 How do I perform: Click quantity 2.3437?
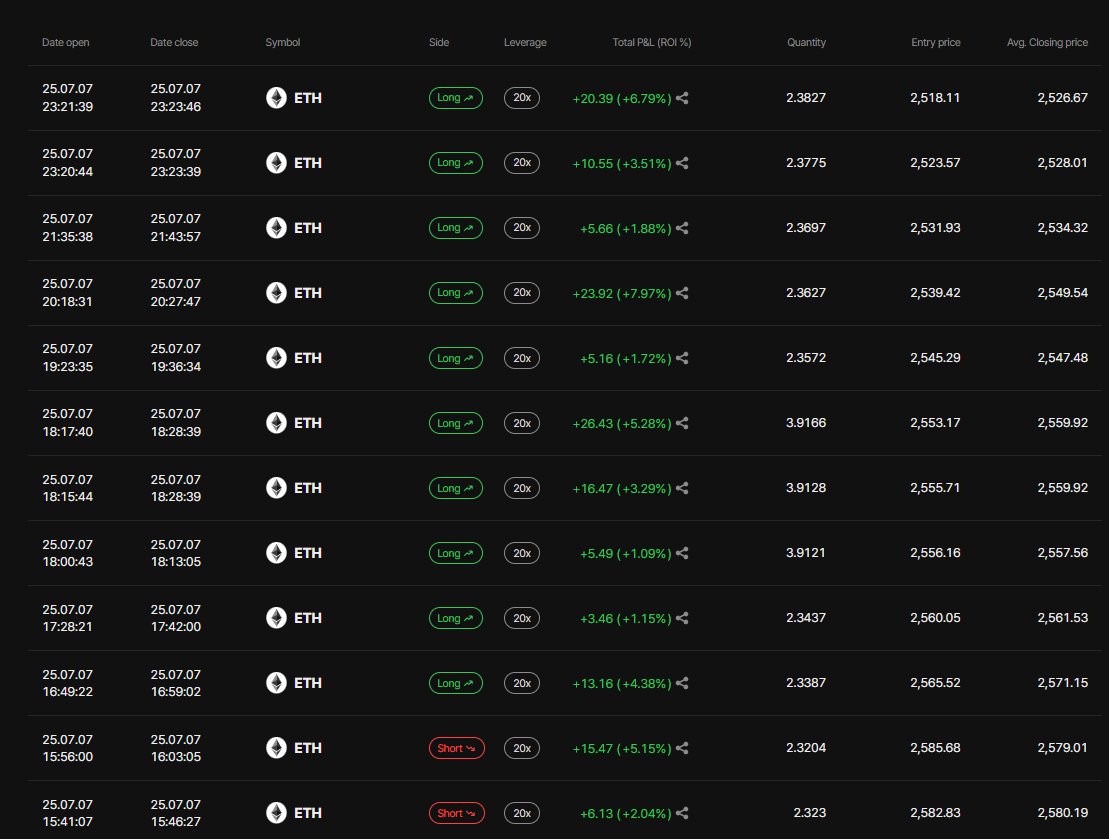tap(806, 618)
